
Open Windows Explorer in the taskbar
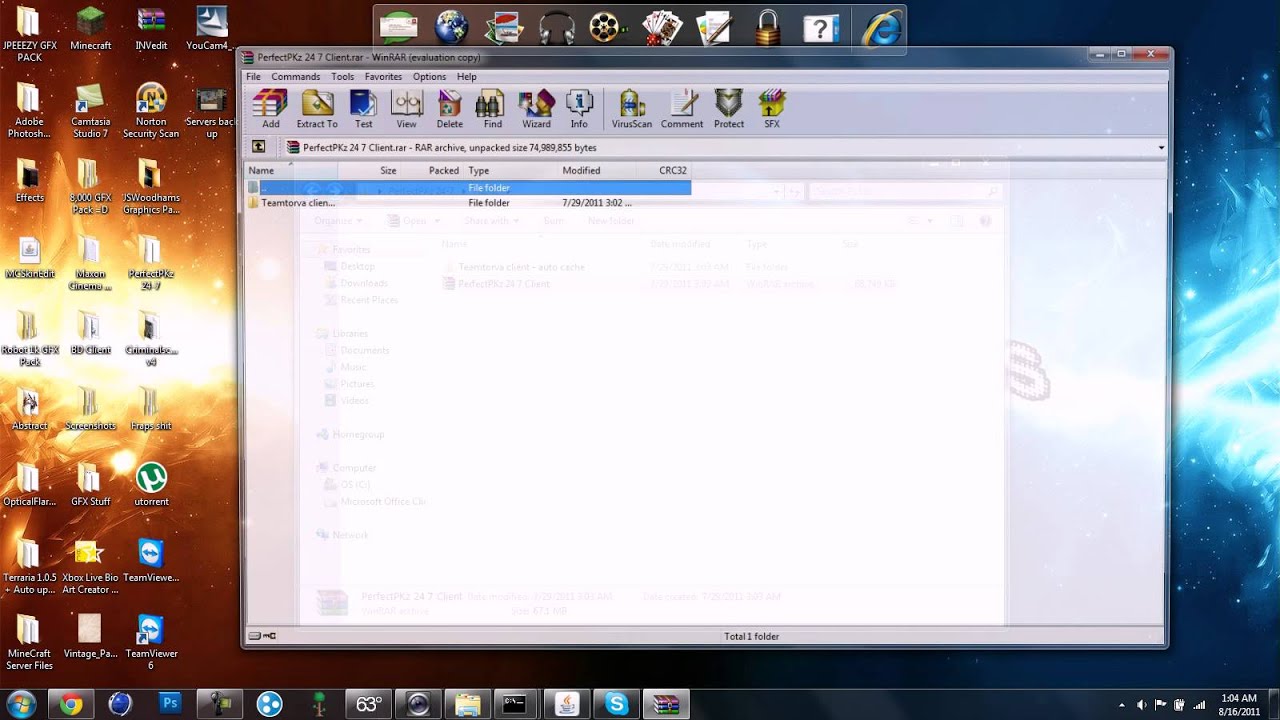coord(467,704)
